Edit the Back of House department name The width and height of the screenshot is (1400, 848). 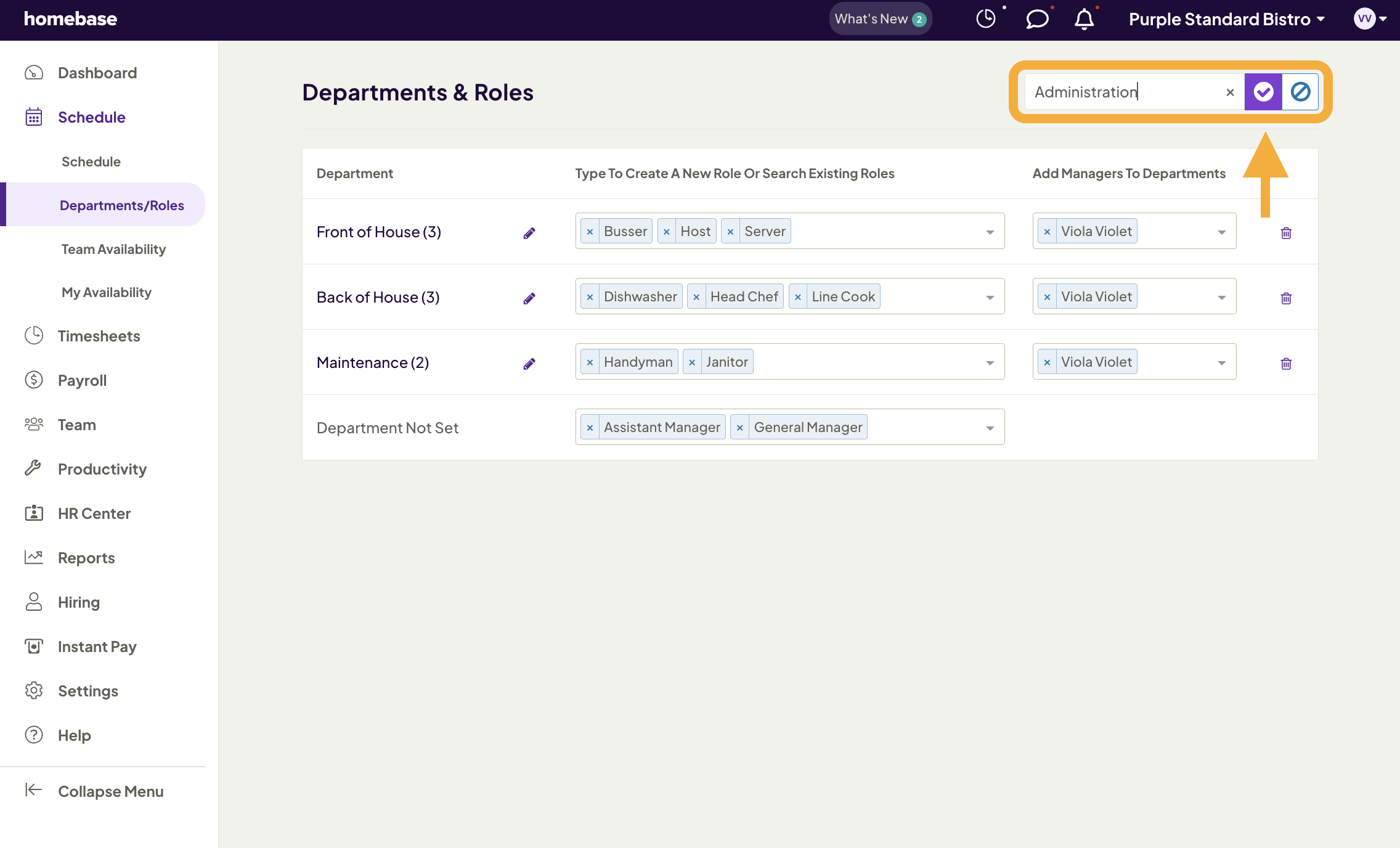pos(529,298)
